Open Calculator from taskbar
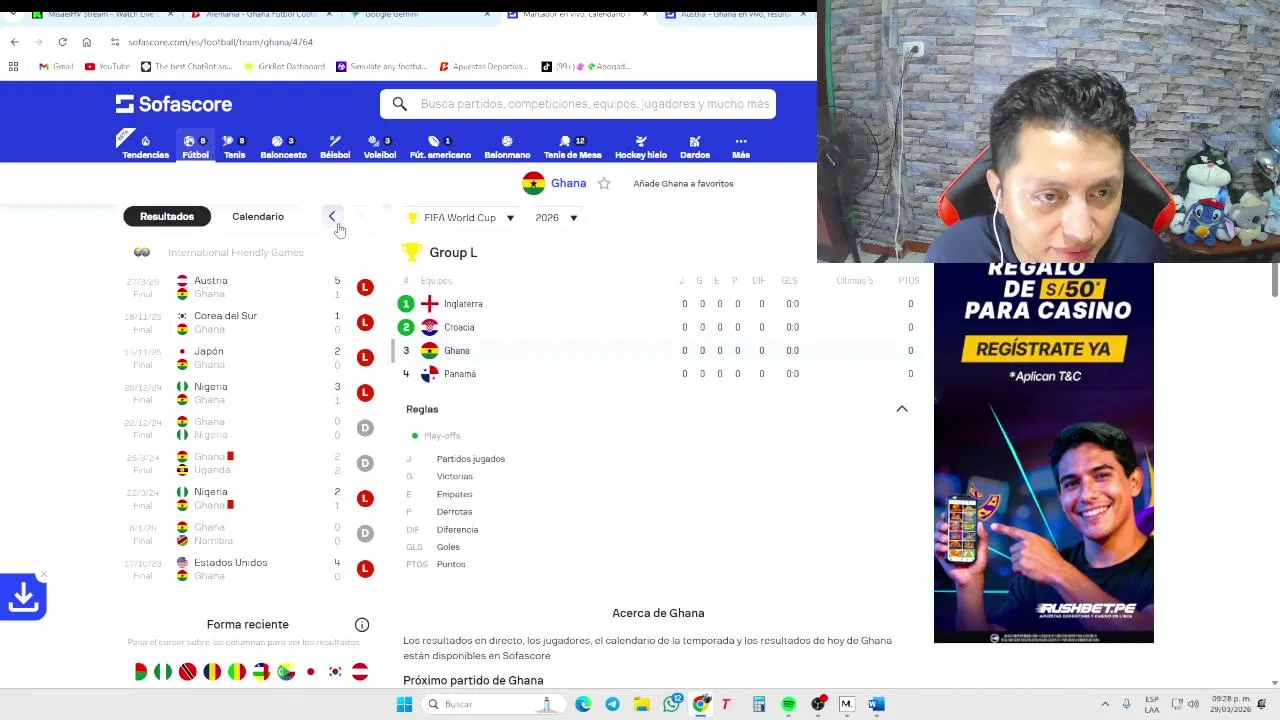This screenshot has width=1280, height=720. 758,704
